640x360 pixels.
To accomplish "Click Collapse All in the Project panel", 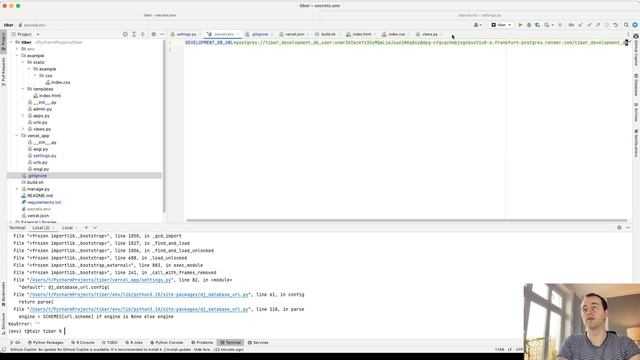I will click(143, 34).
